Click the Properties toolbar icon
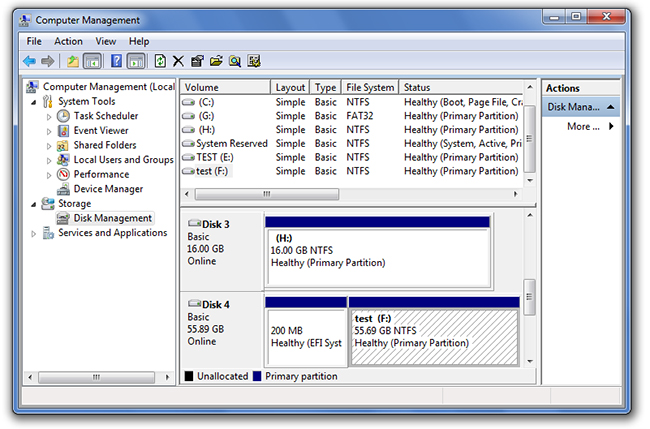This screenshot has height=429, width=650. (197, 61)
